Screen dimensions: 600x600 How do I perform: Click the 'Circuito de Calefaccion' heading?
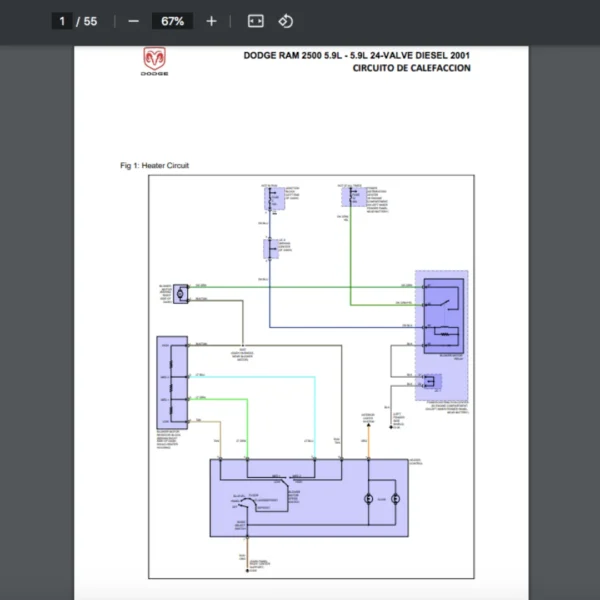pos(411,69)
